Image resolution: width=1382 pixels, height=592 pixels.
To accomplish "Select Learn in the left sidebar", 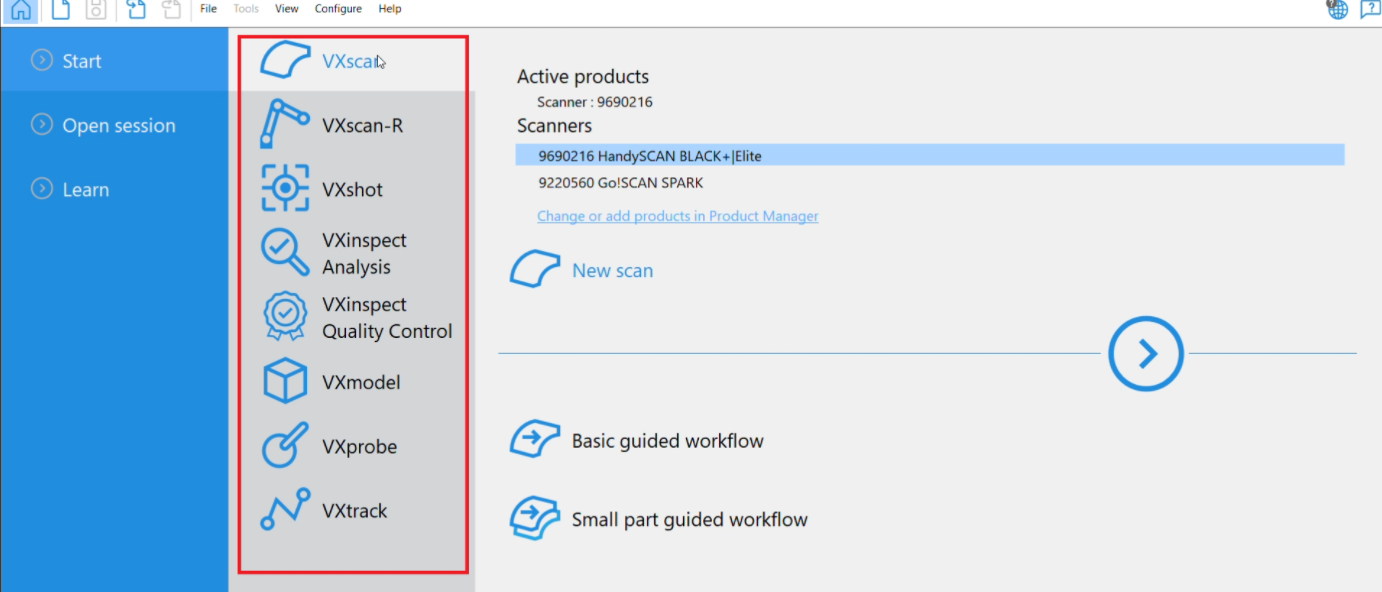I will [114, 189].
